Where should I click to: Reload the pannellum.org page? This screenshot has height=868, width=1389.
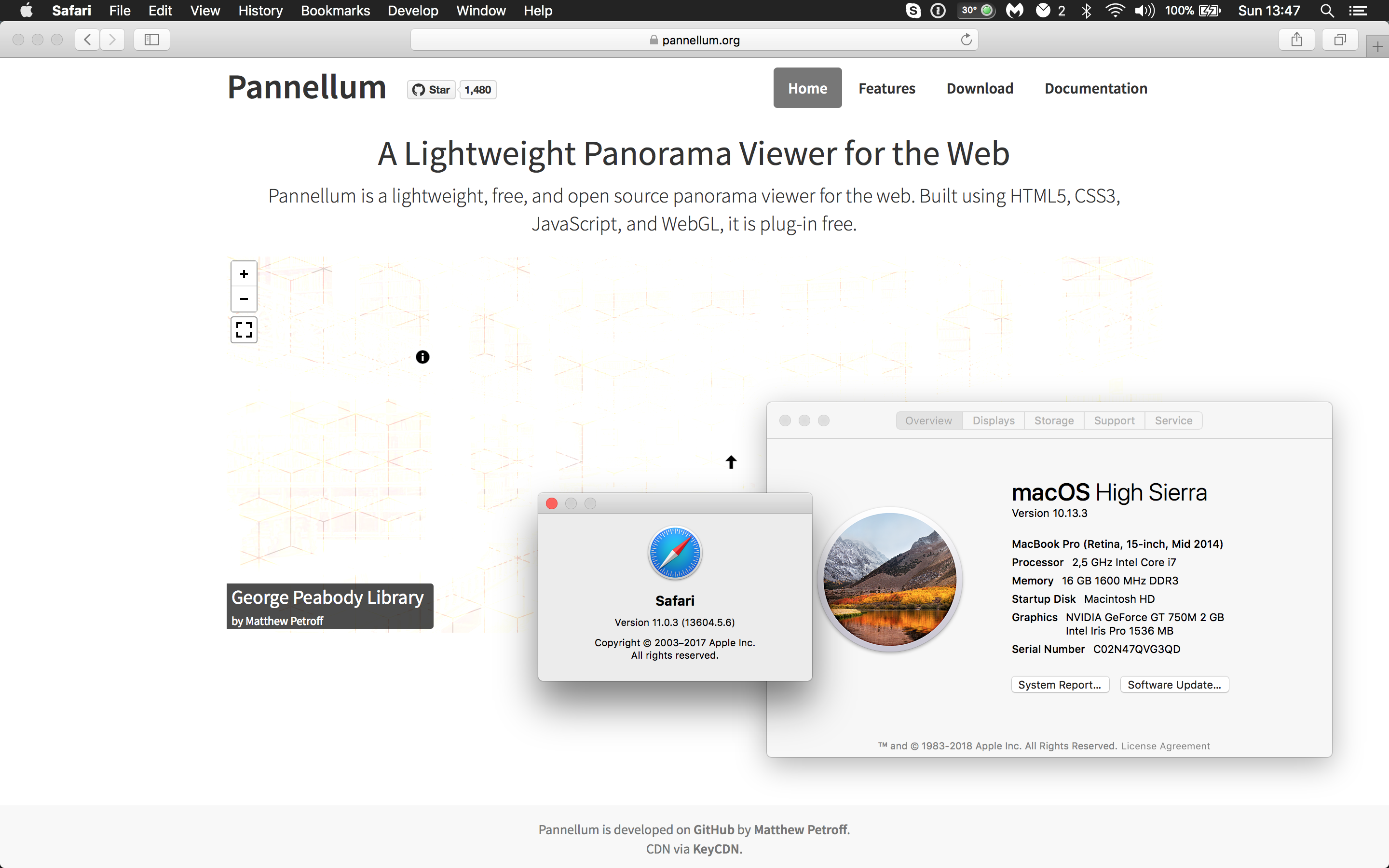966,40
